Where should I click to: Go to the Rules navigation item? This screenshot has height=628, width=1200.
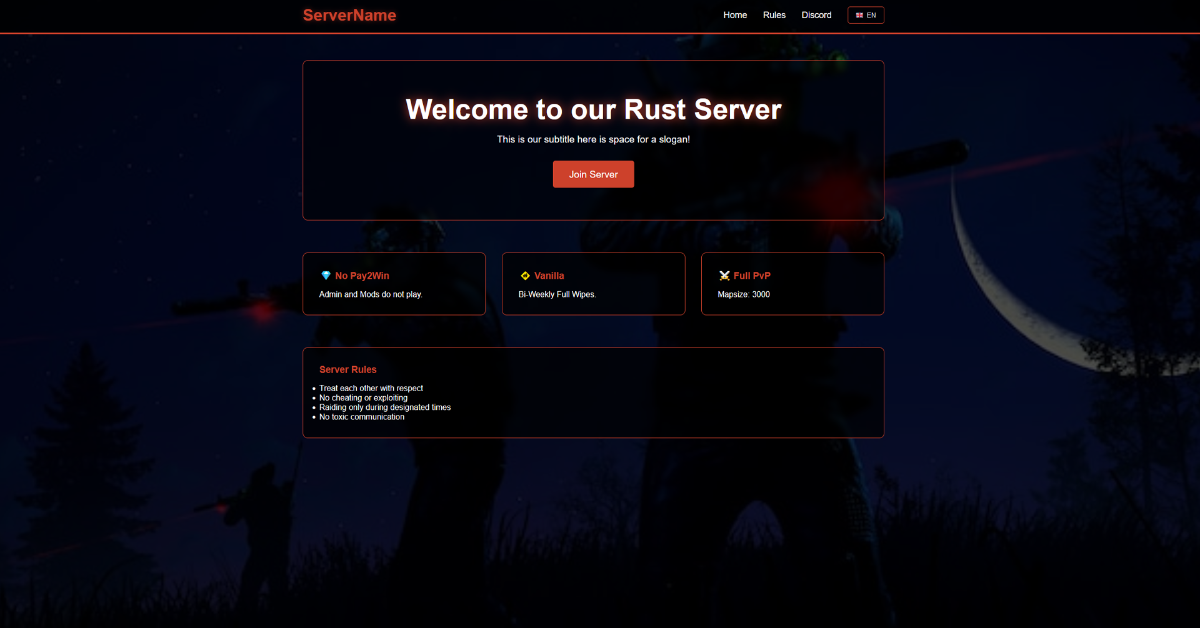pos(774,15)
